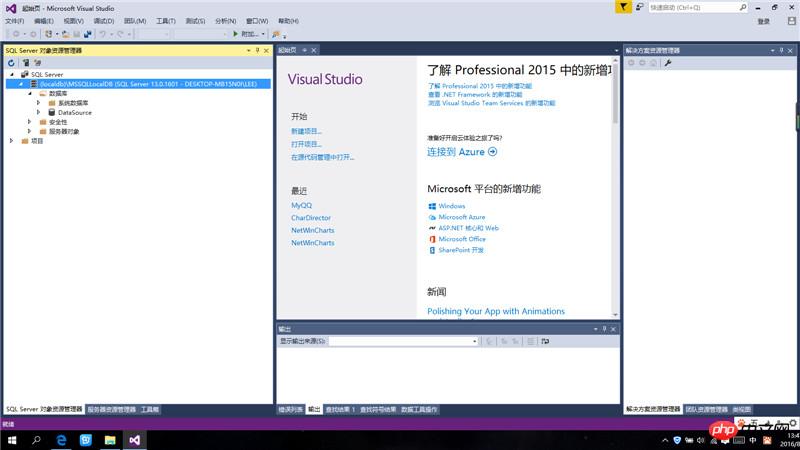The height and width of the screenshot is (450, 800).
Task: Toggle pin on SQL Server Object Explorer panel
Action: point(257,51)
